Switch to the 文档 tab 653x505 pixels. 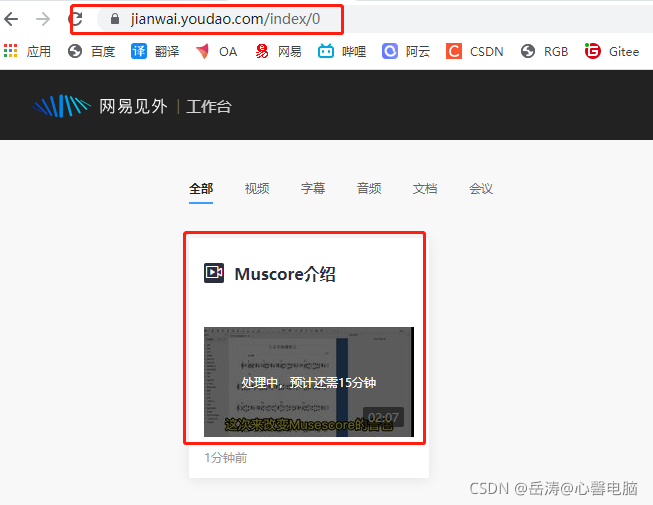pos(425,189)
